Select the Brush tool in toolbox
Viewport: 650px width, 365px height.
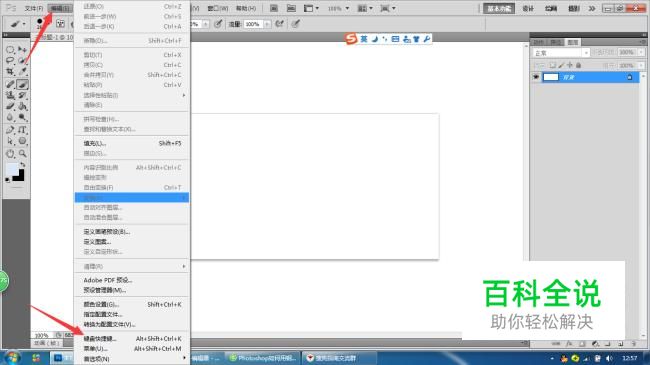click(x=22, y=84)
